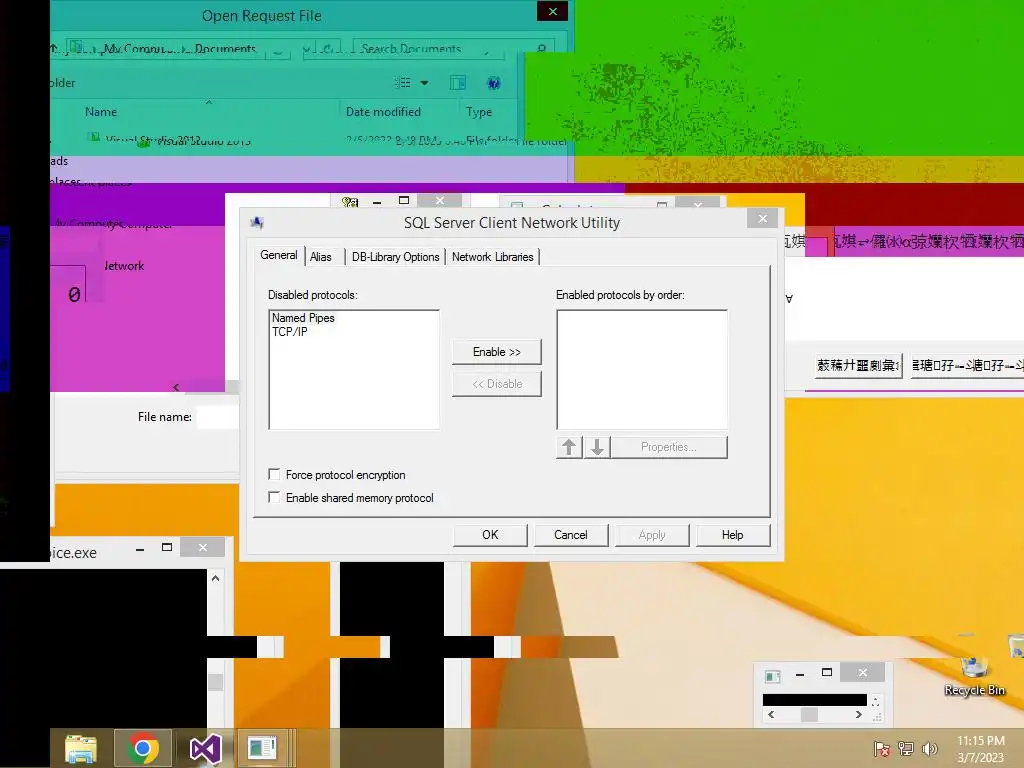Open the Recycle Bin desktop icon

tap(974, 676)
